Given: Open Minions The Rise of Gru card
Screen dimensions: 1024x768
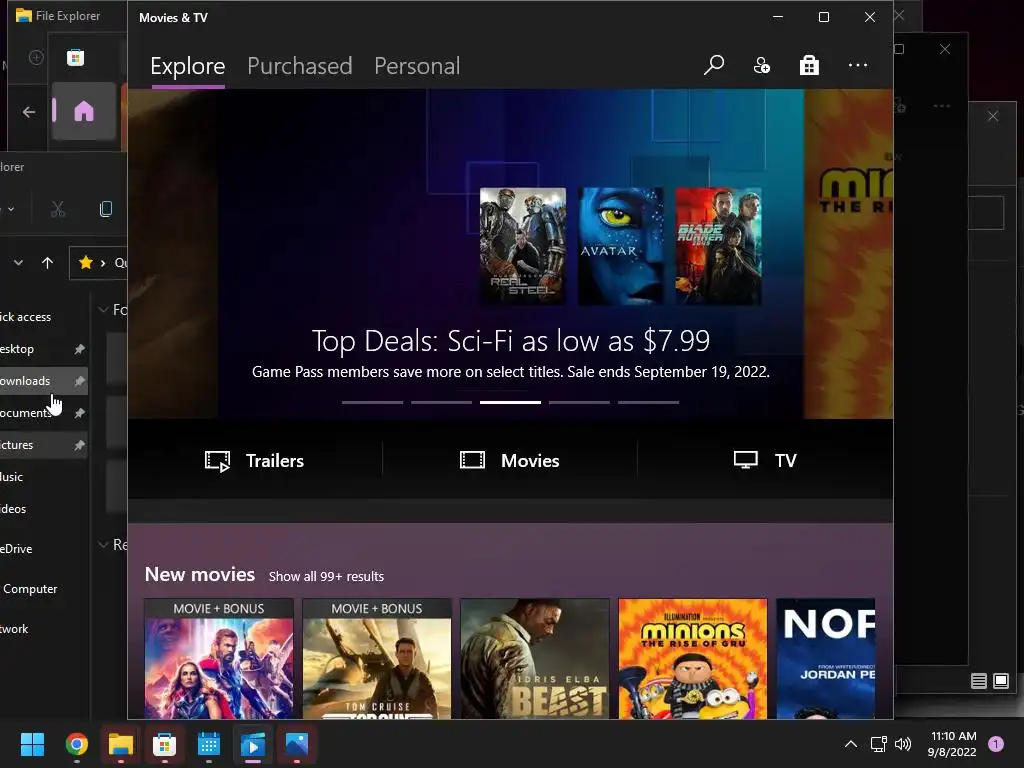Looking at the screenshot, I should [693, 658].
